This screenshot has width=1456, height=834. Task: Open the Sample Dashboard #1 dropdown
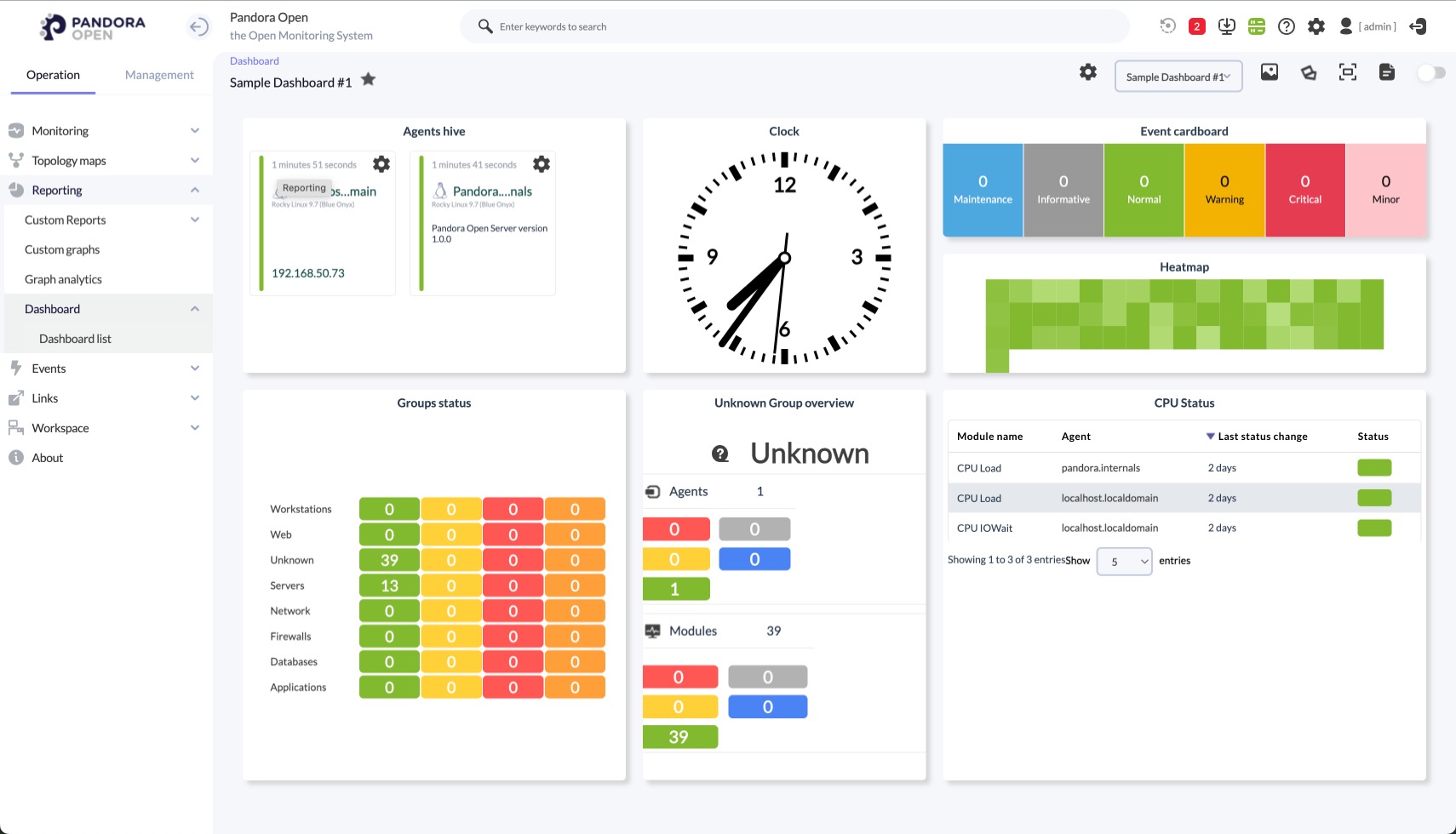tap(1178, 77)
